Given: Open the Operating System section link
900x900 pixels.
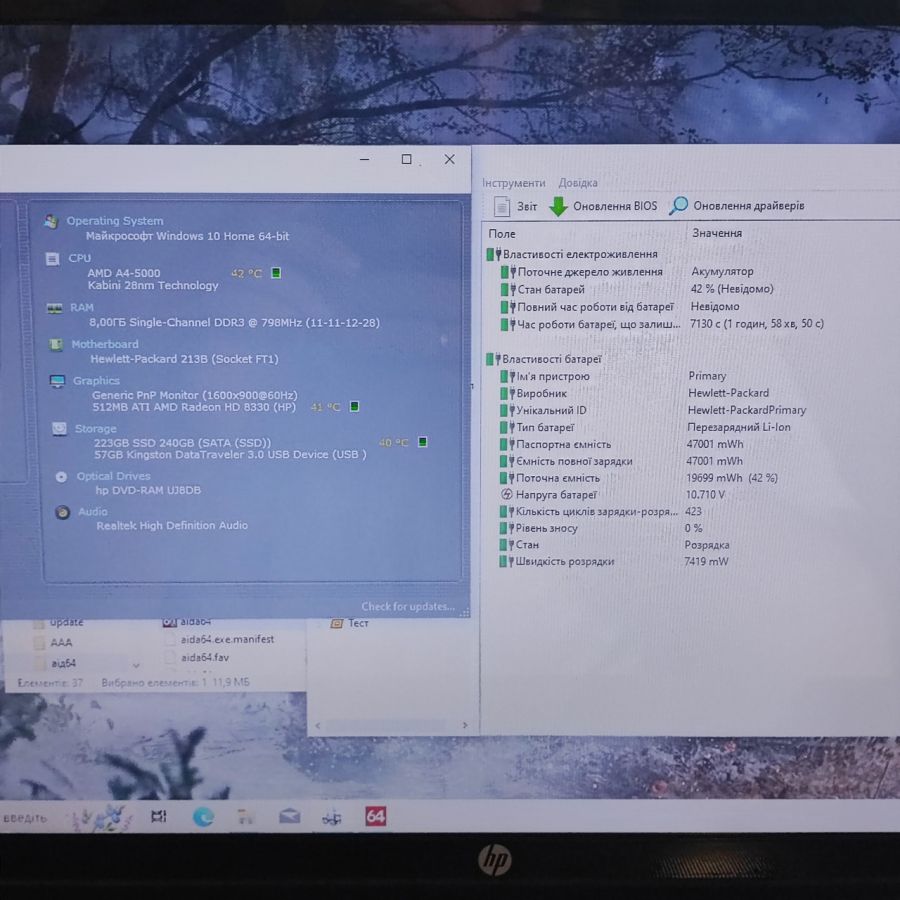Looking at the screenshot, I should click(115, 221).
